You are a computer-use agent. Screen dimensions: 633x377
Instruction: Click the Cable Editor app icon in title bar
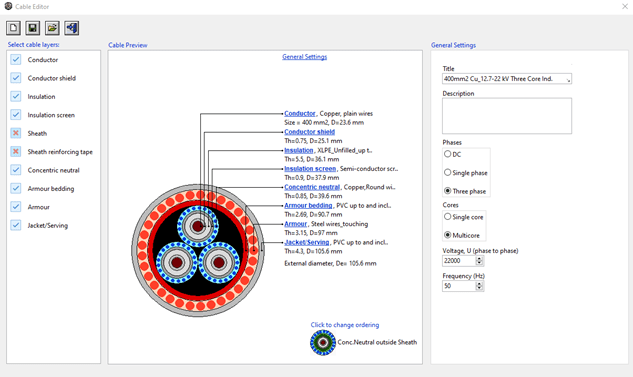coord(8,6)
